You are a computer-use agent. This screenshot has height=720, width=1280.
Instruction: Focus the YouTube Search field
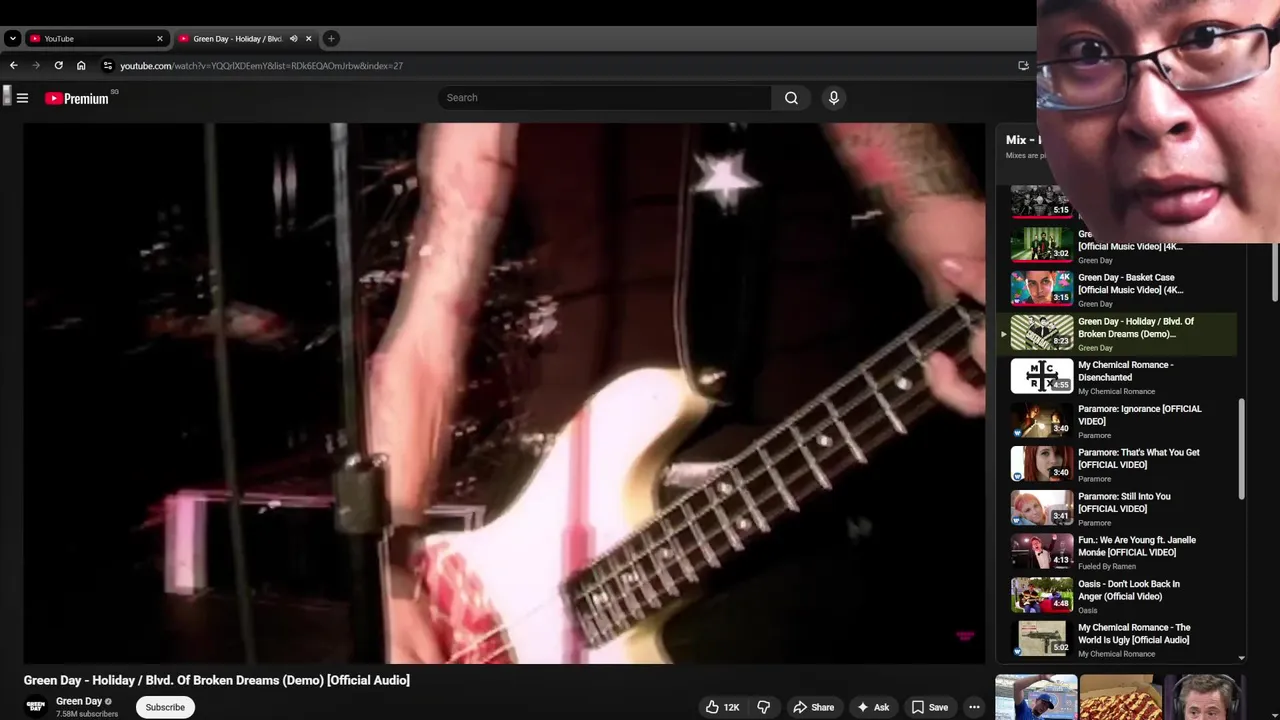point(605,98)
